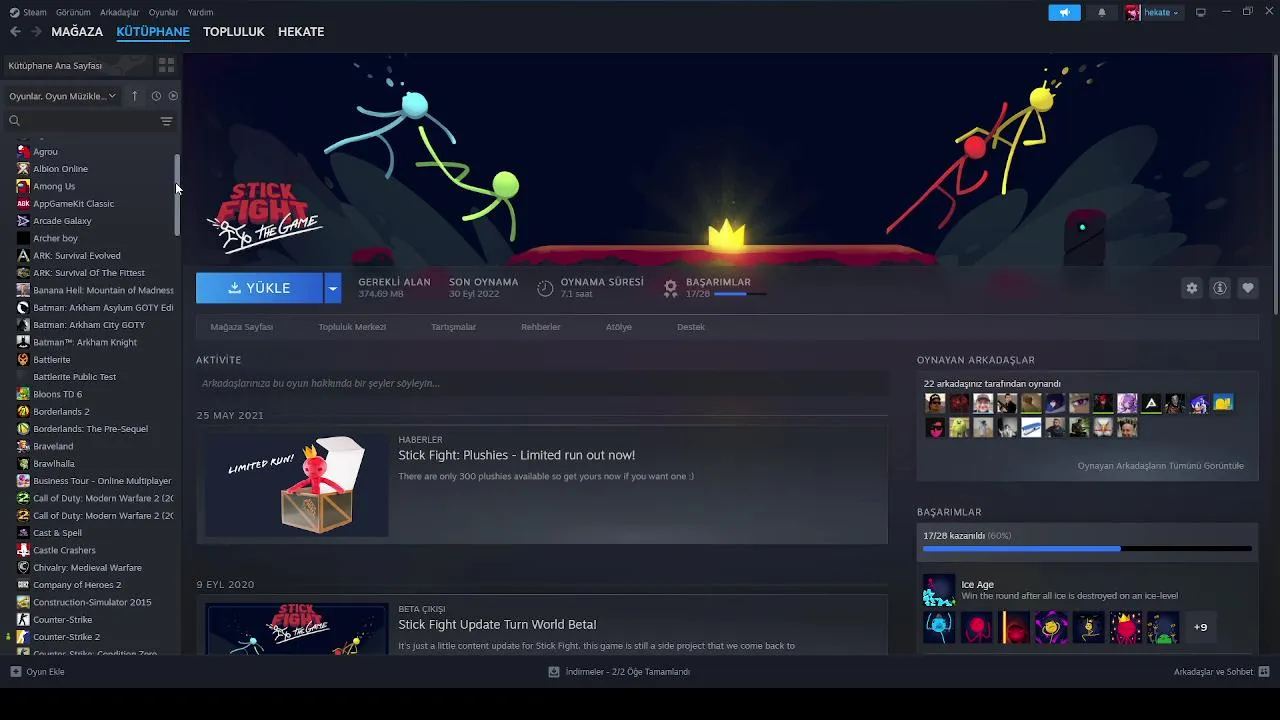Click the first friend avatar in played list
This screenshot has width=1280, height=720.
(935, 403)
